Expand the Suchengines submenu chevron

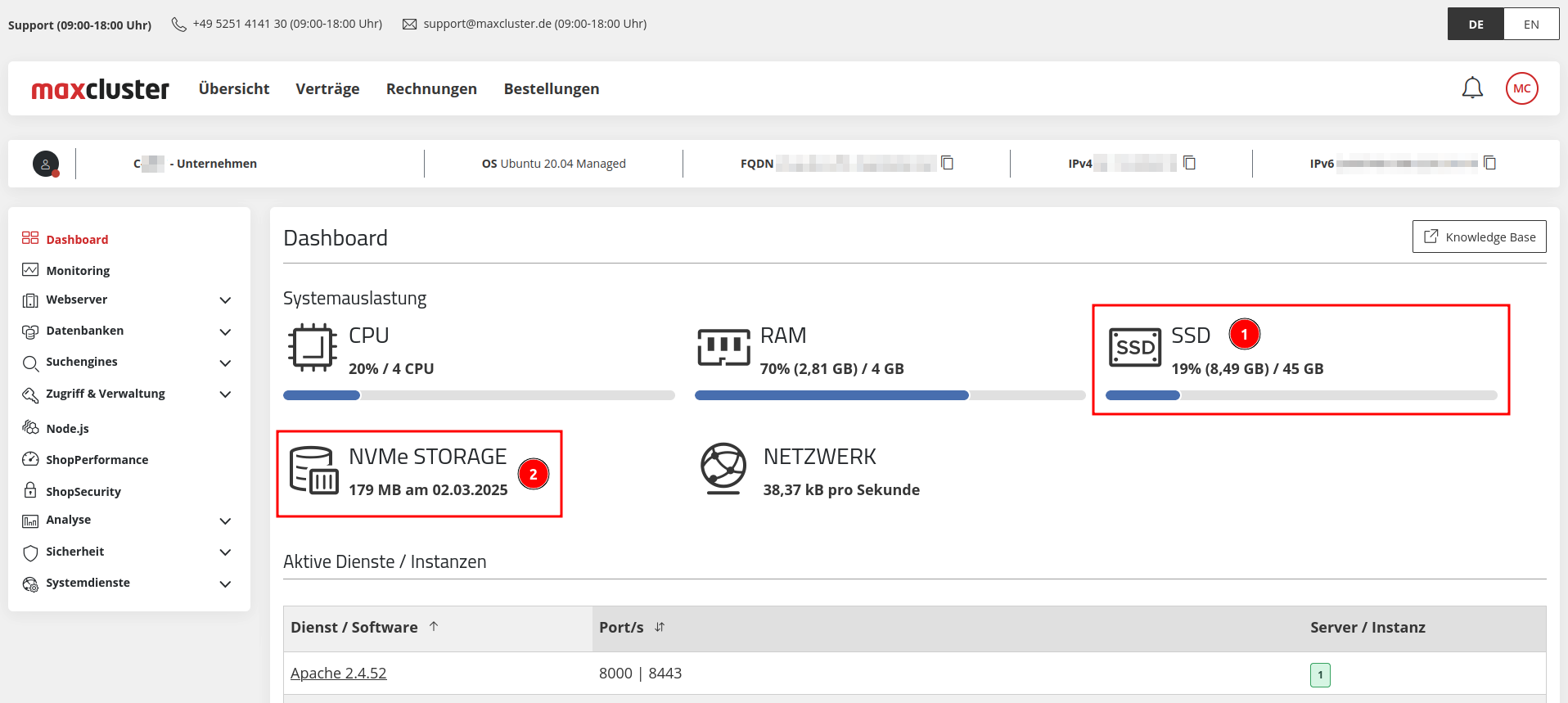[x=226, y=363]
